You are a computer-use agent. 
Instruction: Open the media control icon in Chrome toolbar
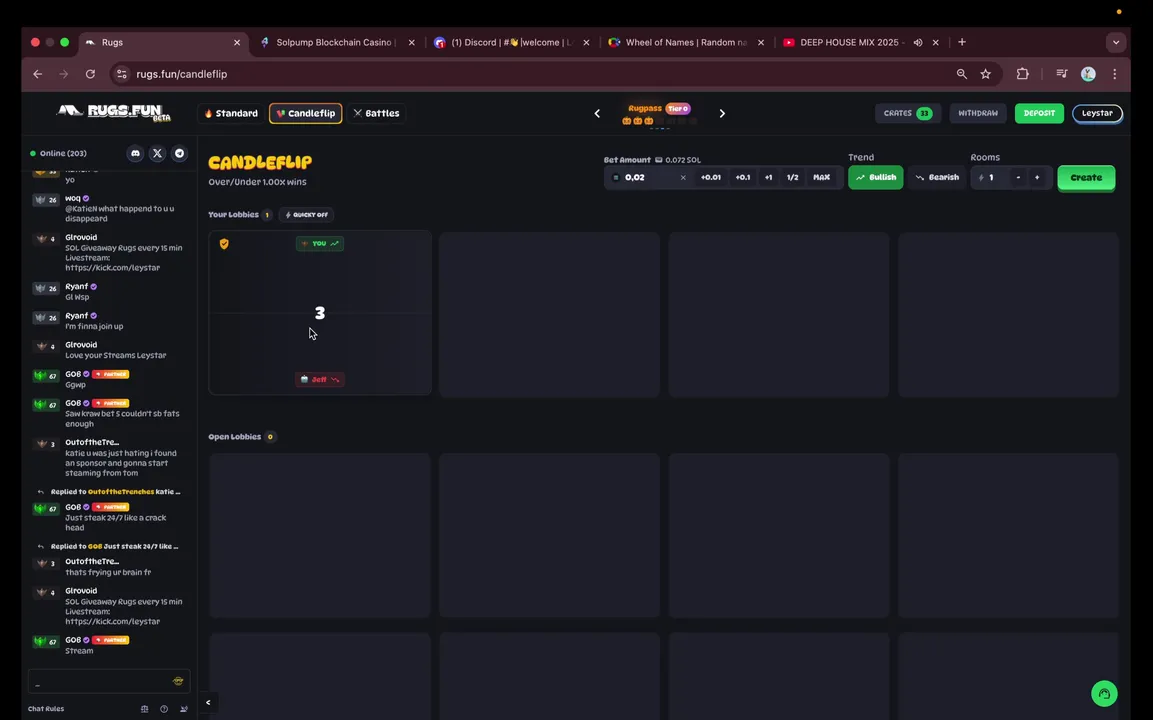click(1062, 74)
